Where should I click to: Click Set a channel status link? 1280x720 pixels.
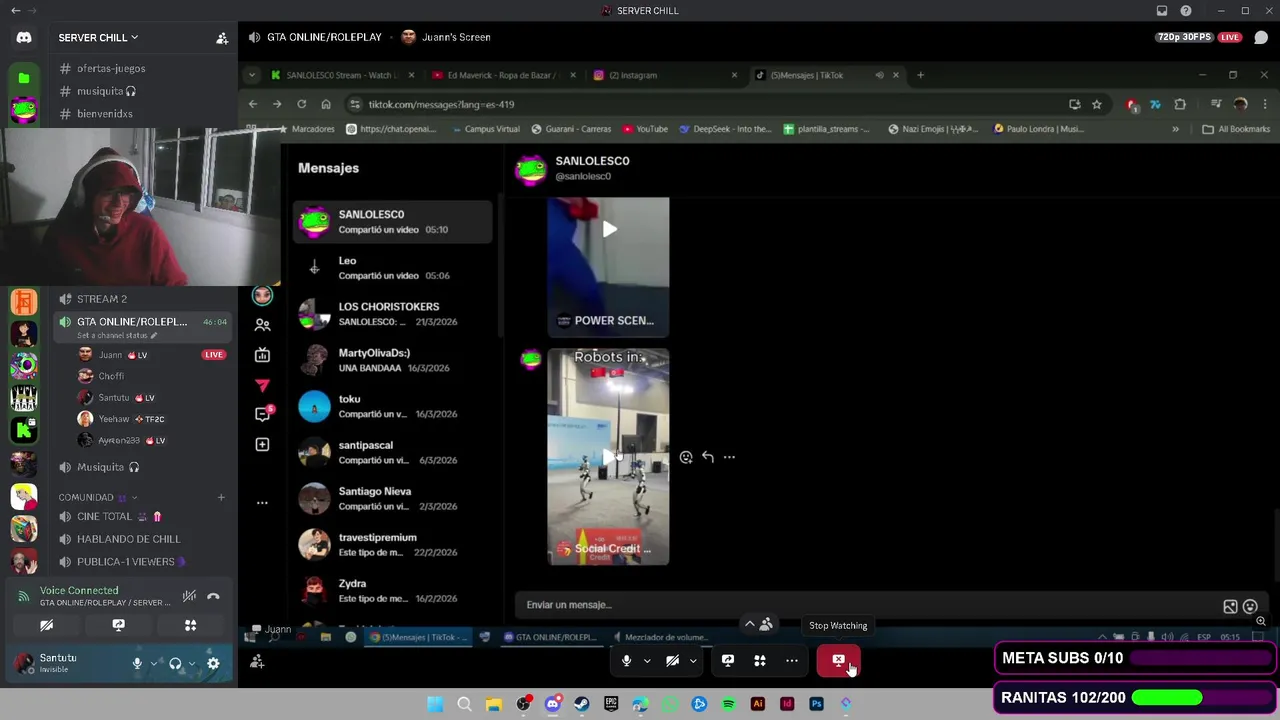pyautogui.click(x=117, y=336)
